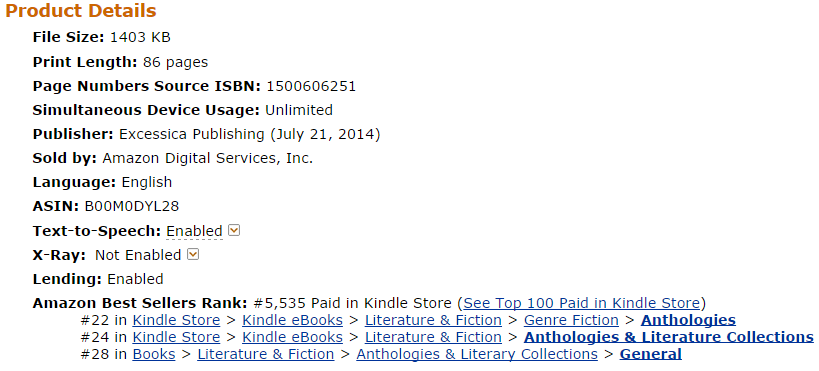The image size is (819, 371).
Task: Open the X-Ray Not Enabled dropdown arrow
Action: pos(193,254)
